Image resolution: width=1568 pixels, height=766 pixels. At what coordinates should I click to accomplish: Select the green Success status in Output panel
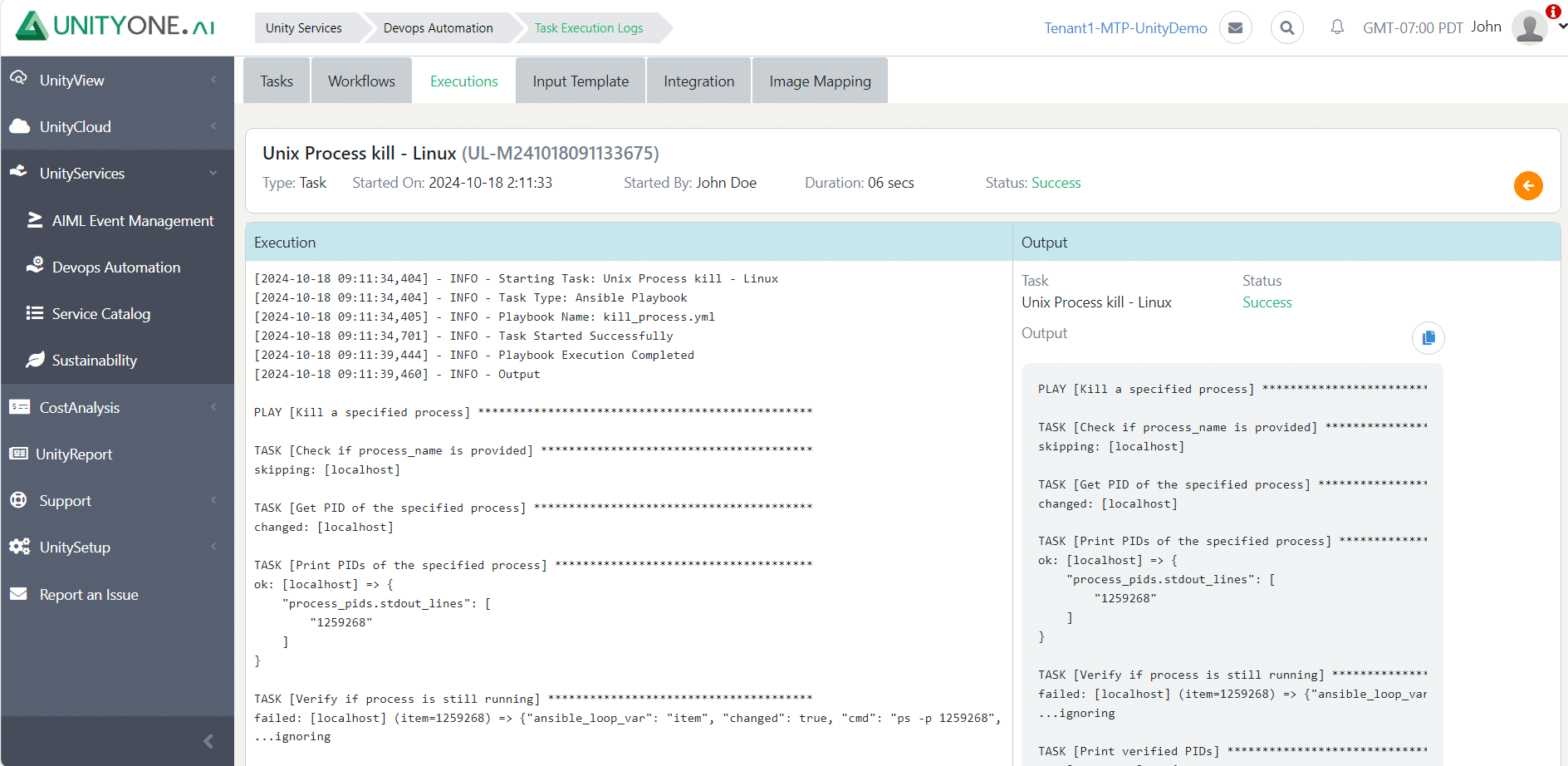[1267, 302]
